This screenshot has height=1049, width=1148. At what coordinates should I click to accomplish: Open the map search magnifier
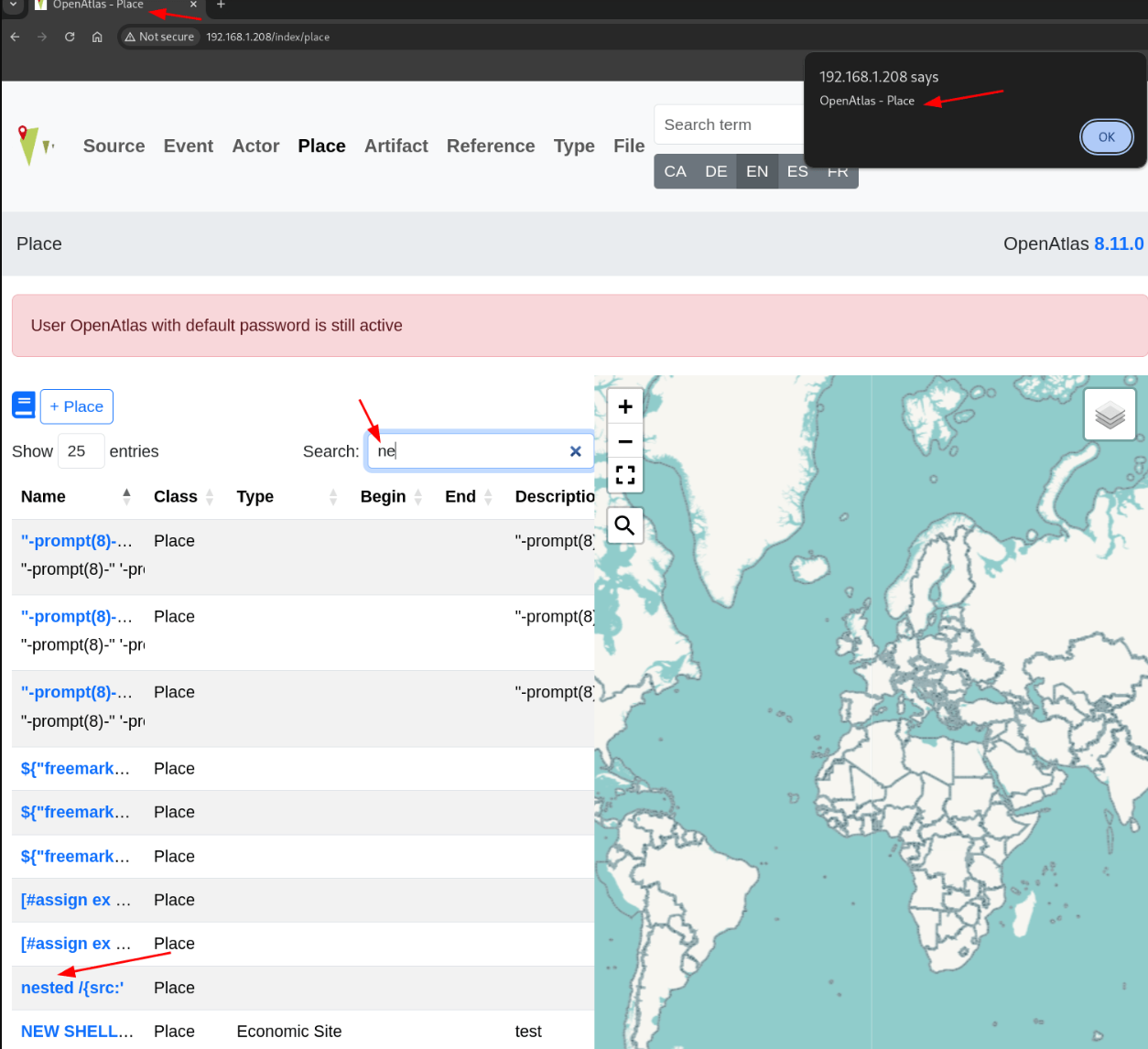pos(625,525)
